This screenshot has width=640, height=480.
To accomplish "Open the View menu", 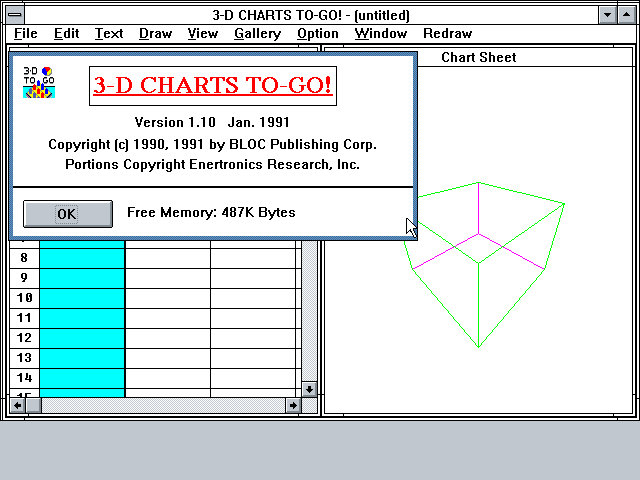I will coord(203,33).
